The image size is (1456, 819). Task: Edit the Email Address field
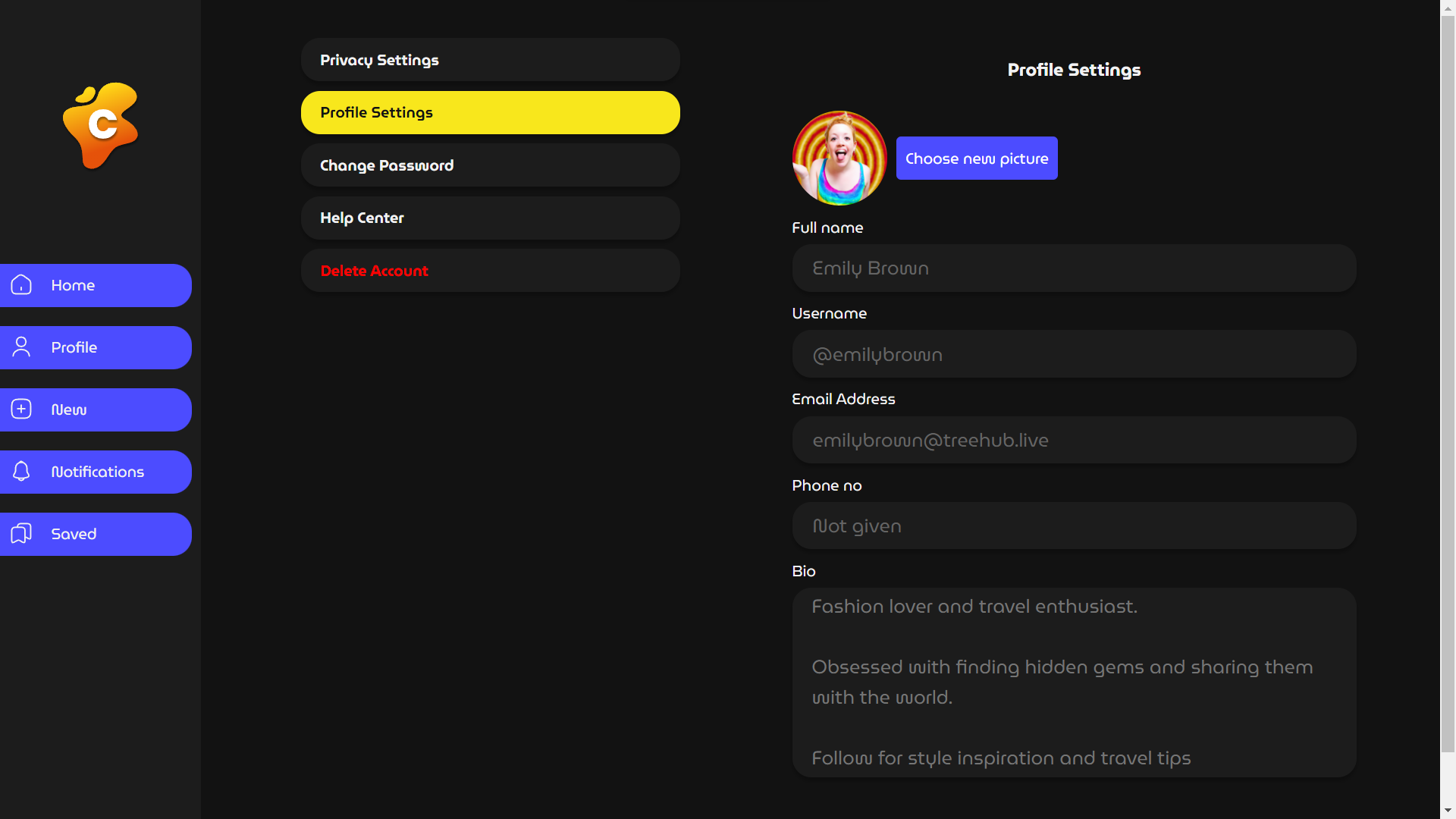[1074, 440]
